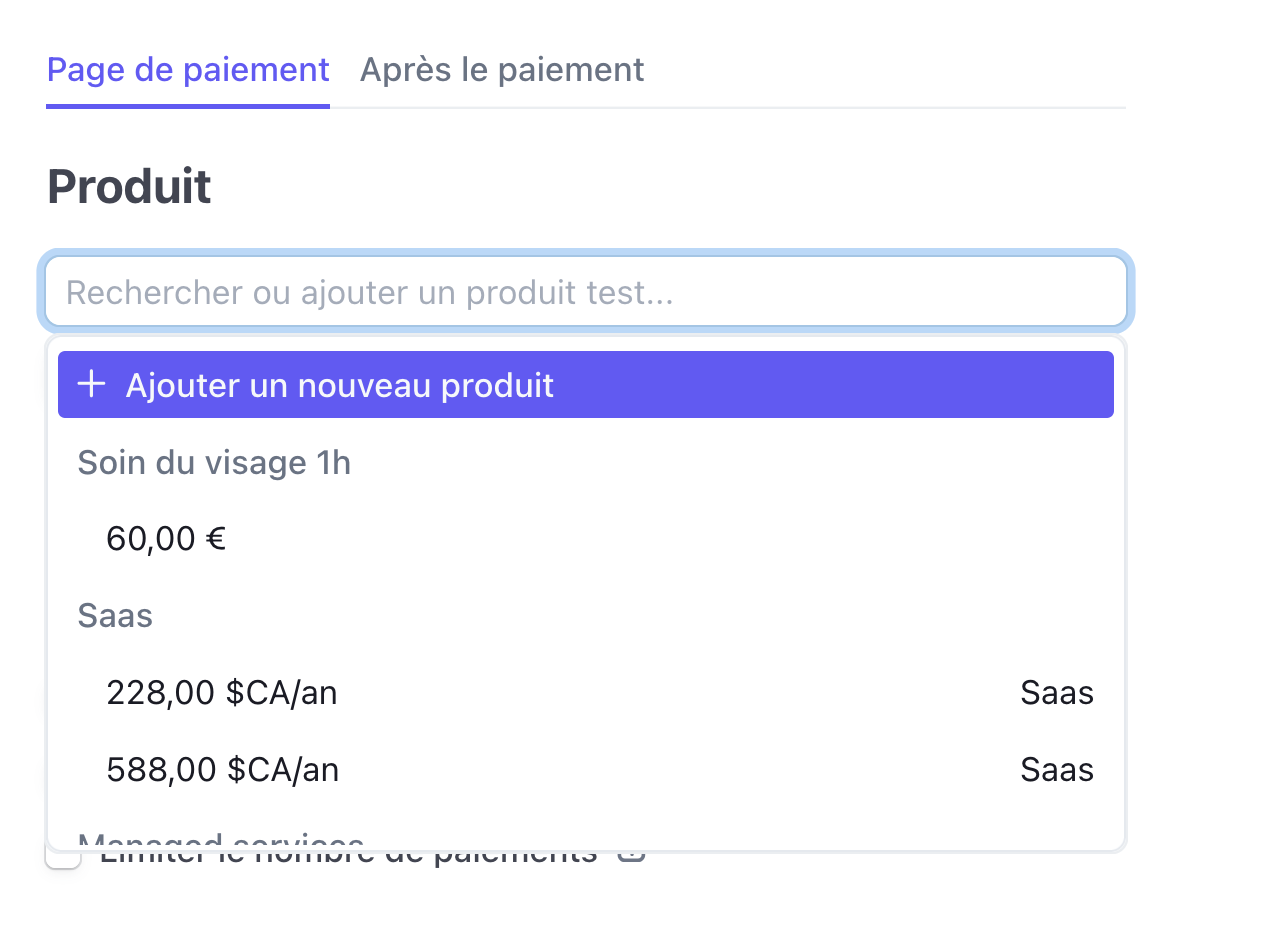Click the Saas tag on the 588,00 row
Image resolution: width=1276 pixels, height=942 pixels.
tap(1057, 770)
